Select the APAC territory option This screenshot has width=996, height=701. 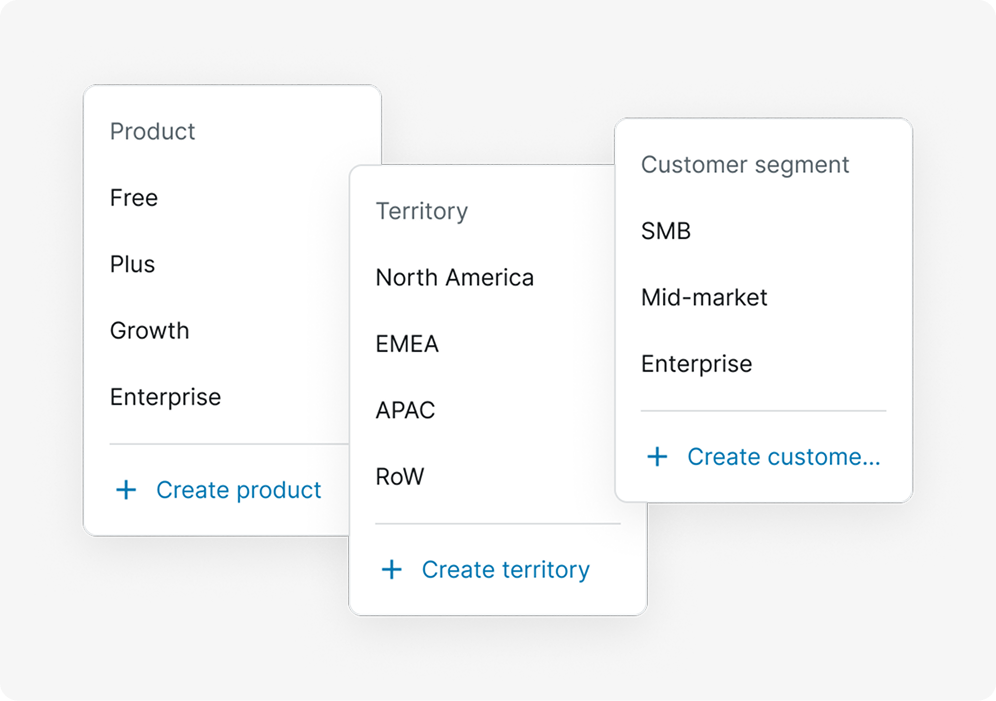pos(405,410)
